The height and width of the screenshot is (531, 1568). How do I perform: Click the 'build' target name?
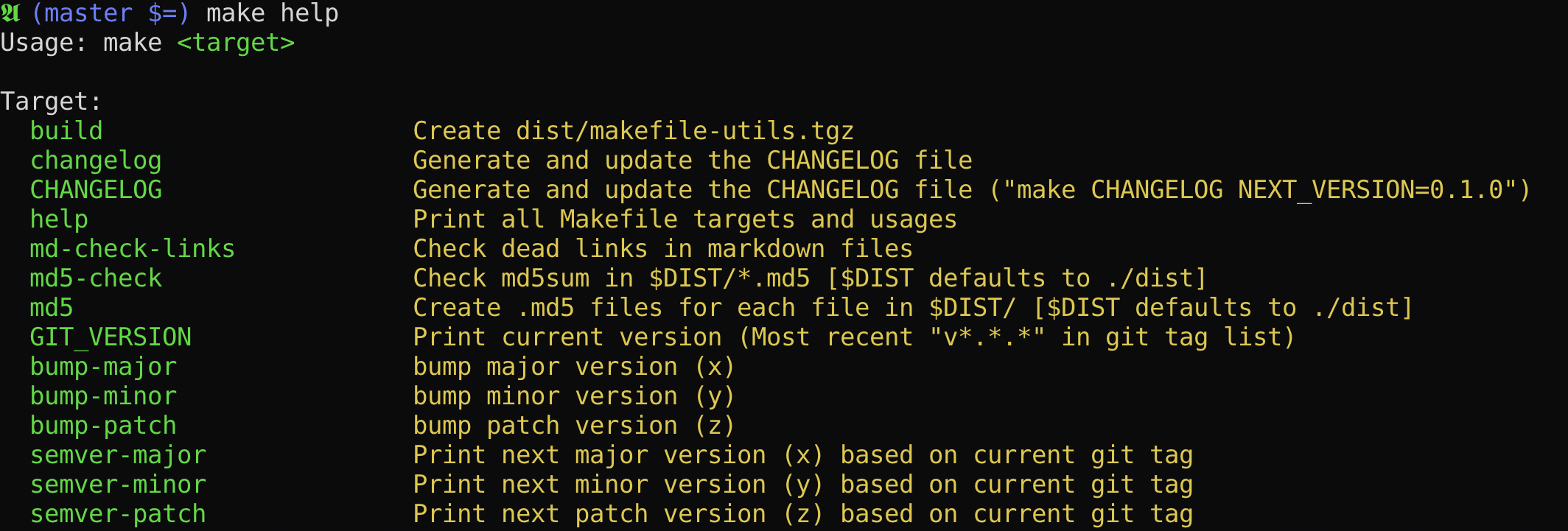coord(66,131)
